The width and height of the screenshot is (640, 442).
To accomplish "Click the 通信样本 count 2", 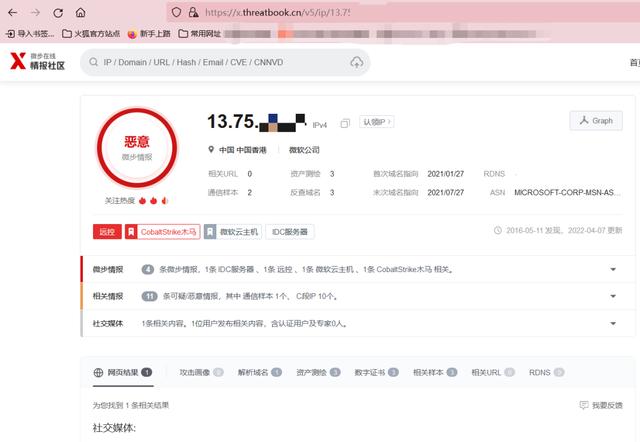I will pos(250,192).
